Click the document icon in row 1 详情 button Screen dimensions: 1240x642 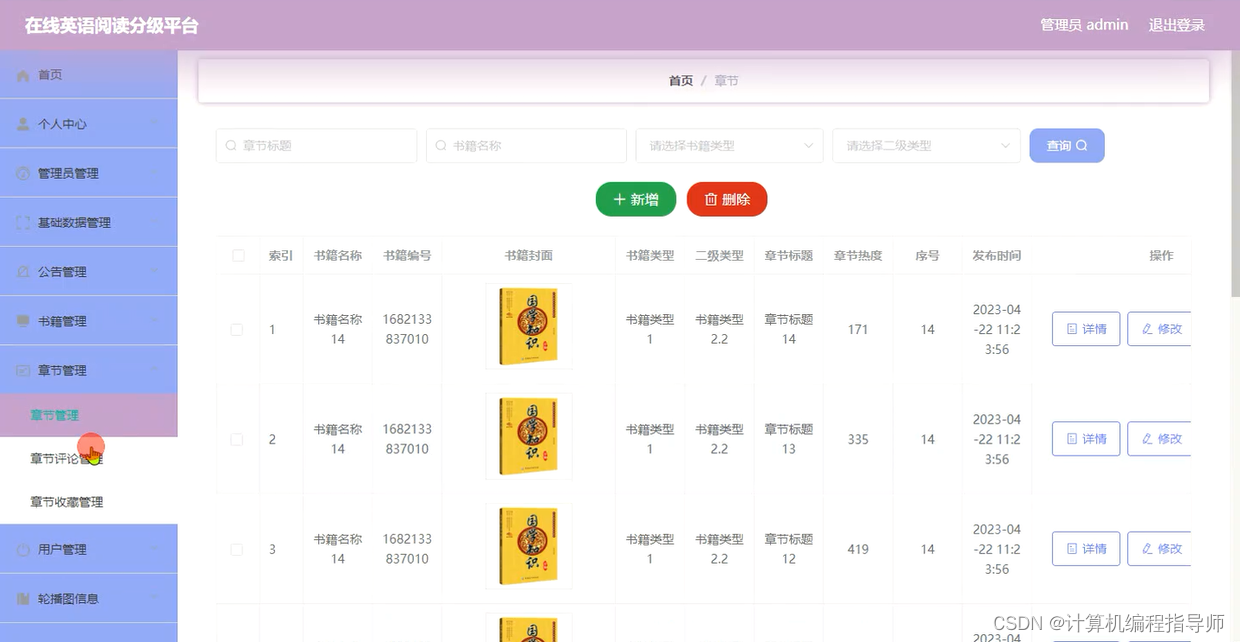(x=1071, y=329)
